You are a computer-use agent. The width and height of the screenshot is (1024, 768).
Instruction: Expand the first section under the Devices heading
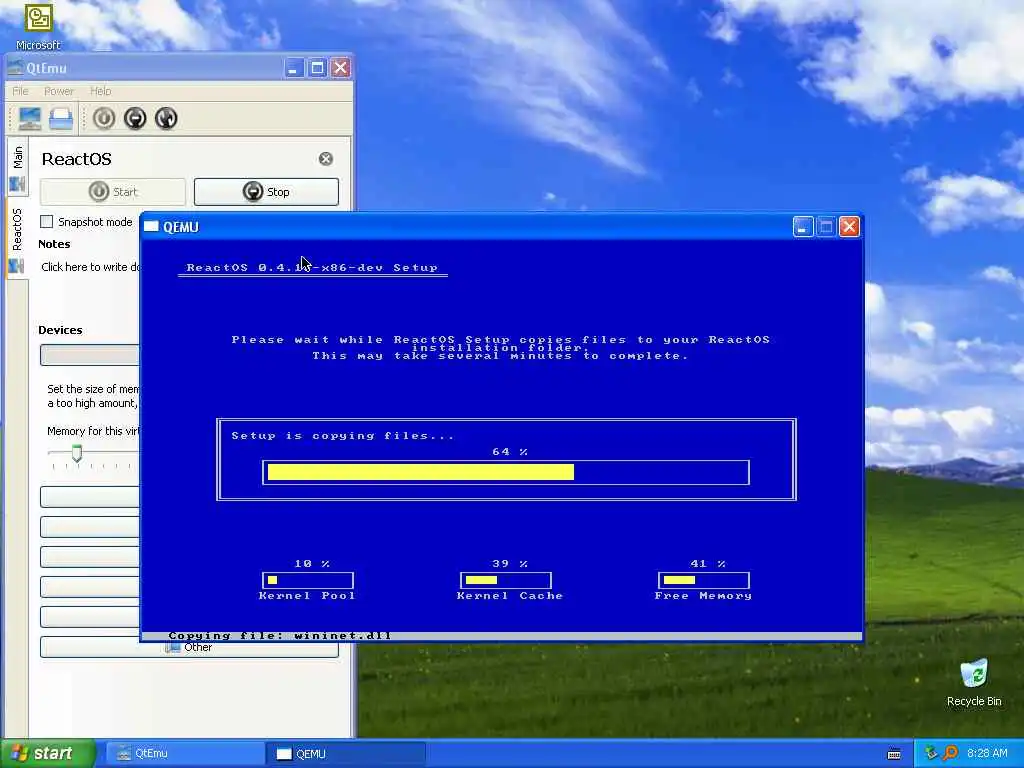pos(90,355)
